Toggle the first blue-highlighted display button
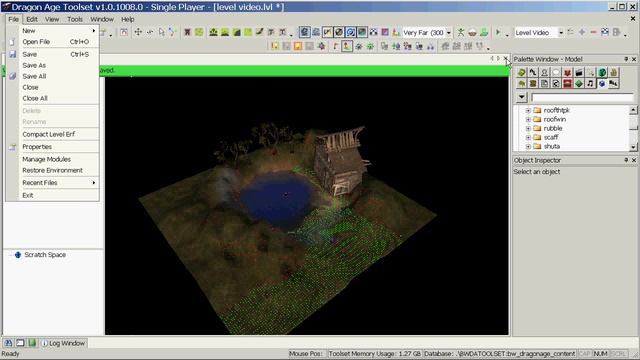The width and height of the screenshot is (640, 360). click(x=304, y=32)
